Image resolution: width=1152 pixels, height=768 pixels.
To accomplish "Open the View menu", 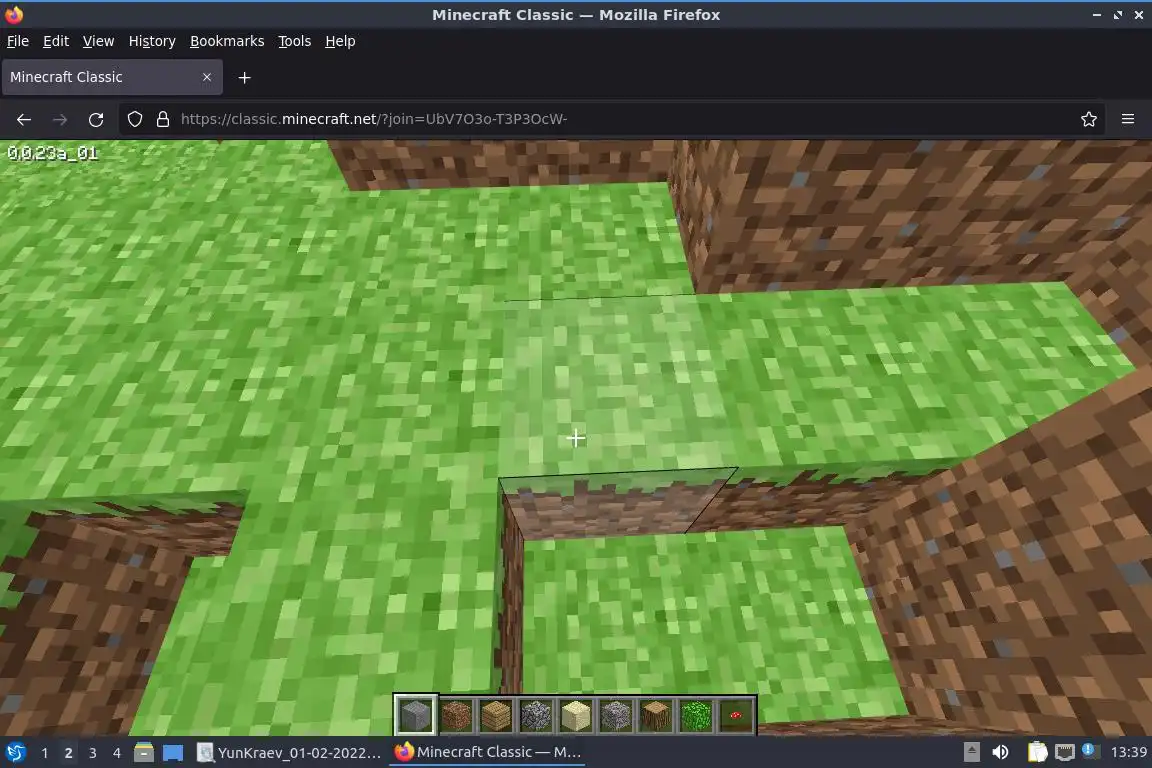I will (98, 41).
